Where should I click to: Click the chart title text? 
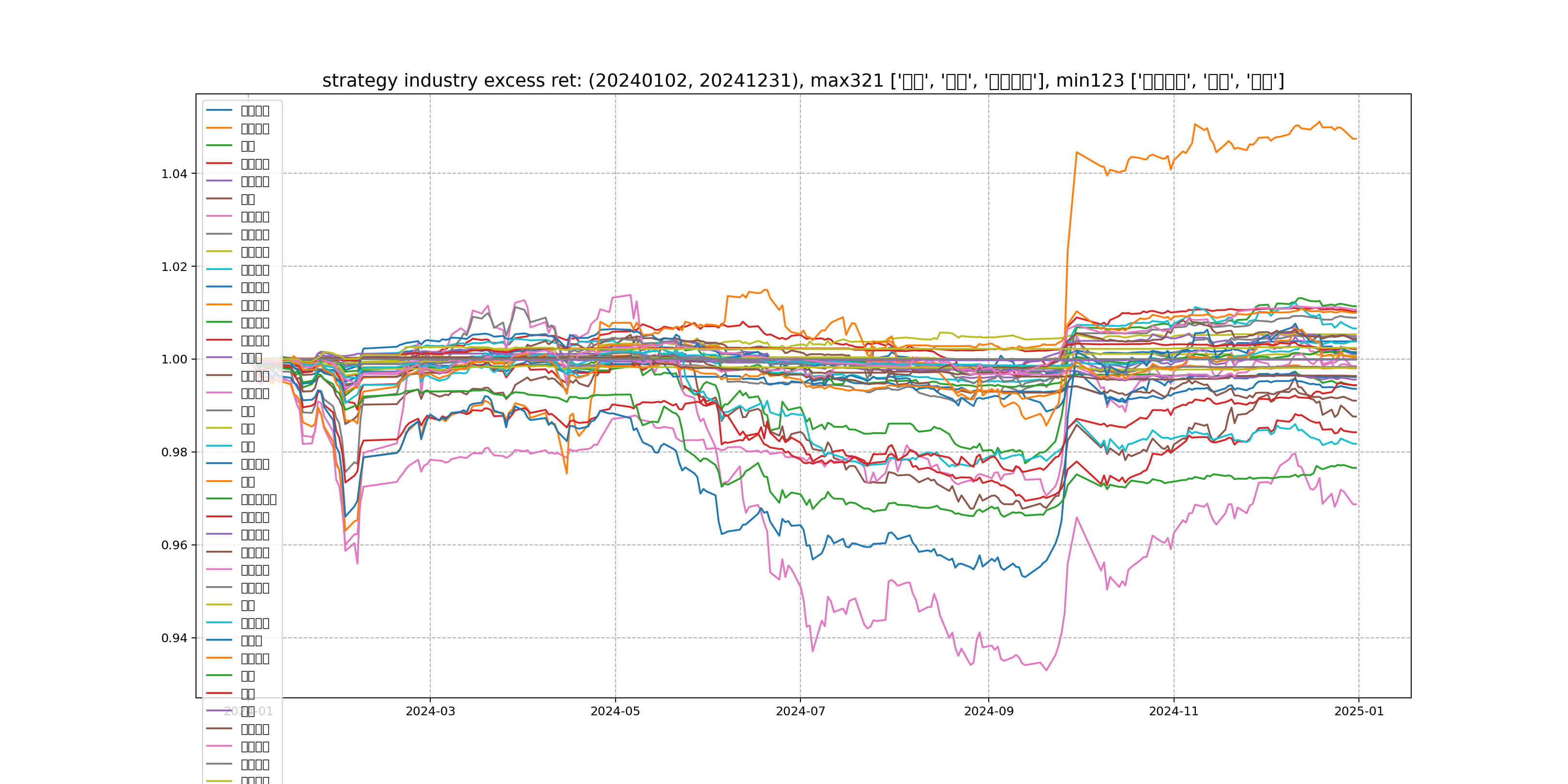click(802, 80)
